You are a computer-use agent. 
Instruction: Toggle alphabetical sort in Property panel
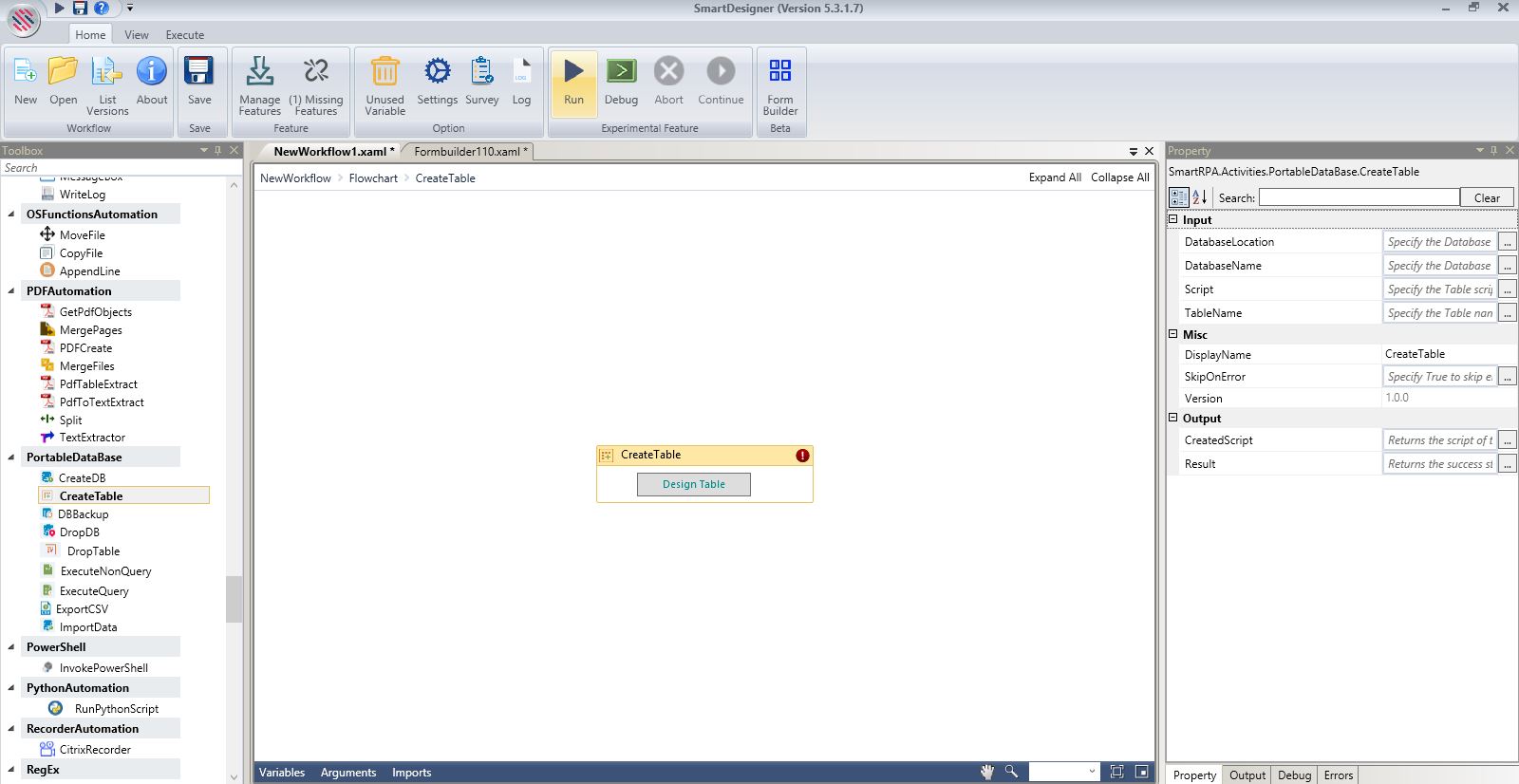[1199, 197]
